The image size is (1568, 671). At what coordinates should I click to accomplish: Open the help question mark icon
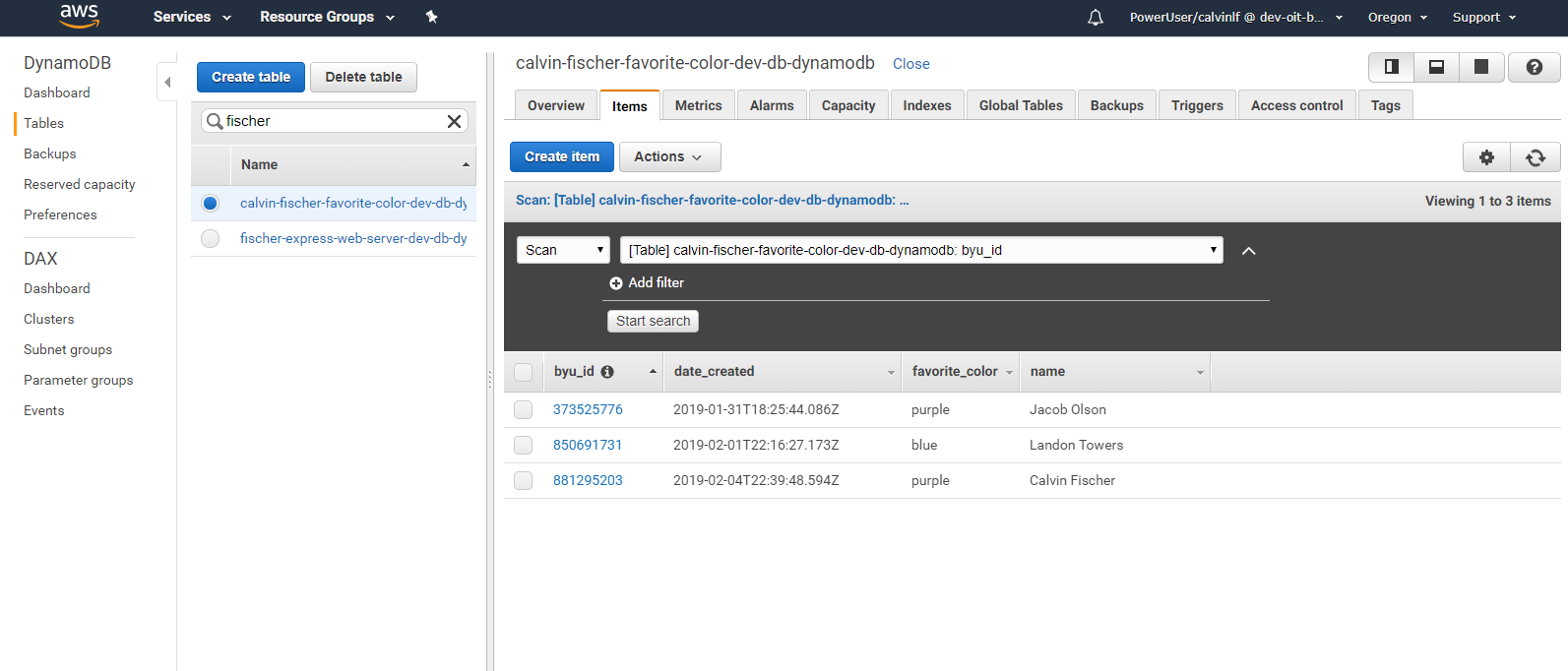point(1534,67)
